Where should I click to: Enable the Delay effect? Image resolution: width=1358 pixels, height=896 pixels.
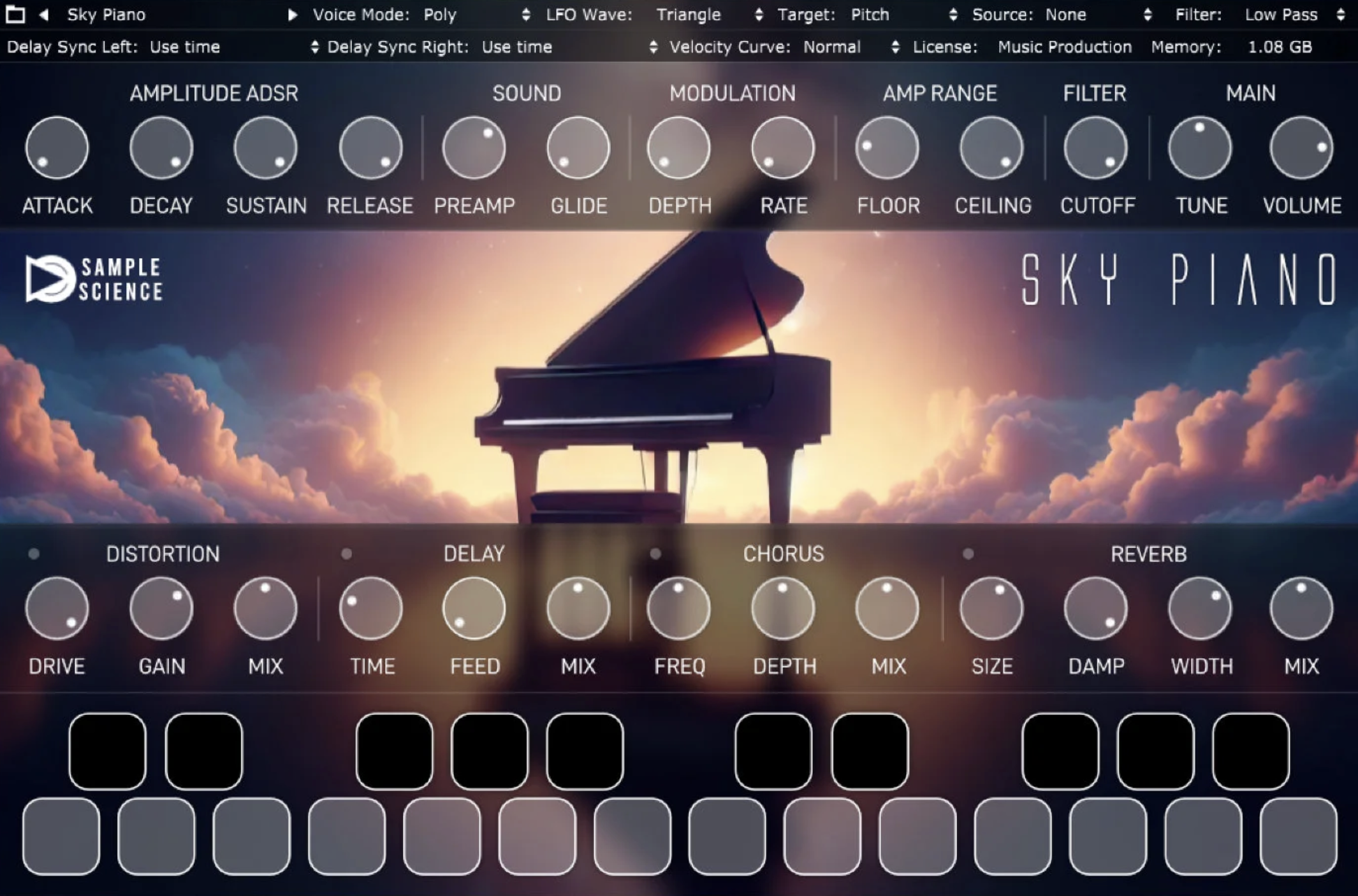[345, 554]
